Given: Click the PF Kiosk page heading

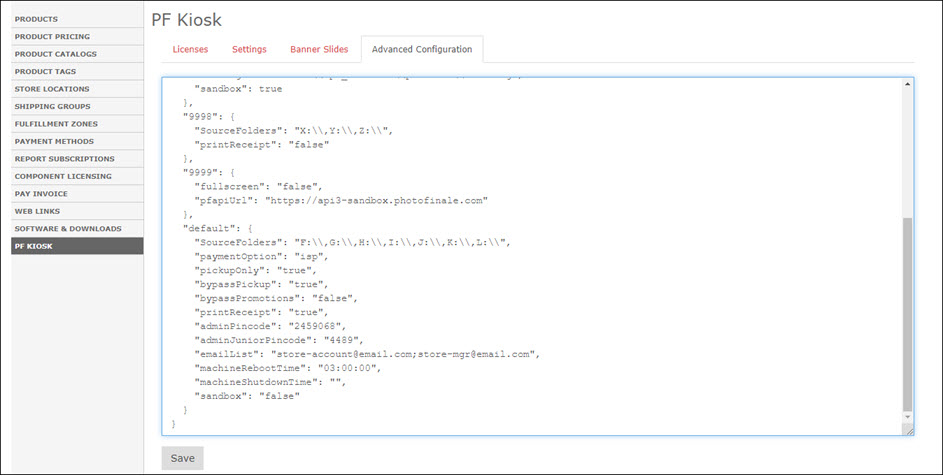Looking at the screenshot, I should tap(186, 20).
